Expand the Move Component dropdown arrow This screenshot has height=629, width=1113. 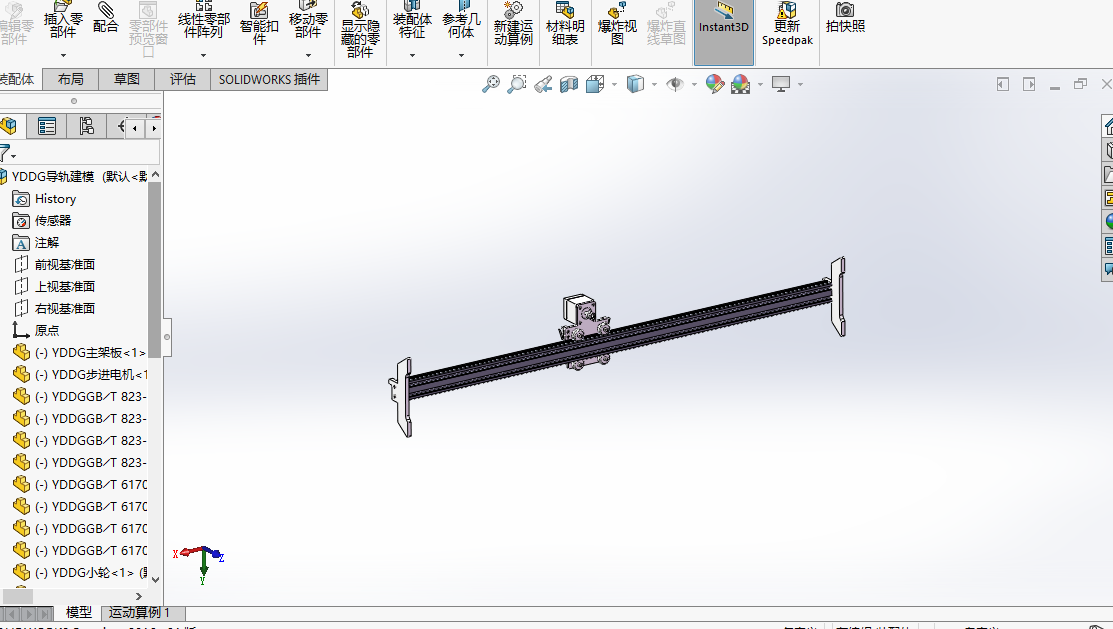(x=308, y=55)
